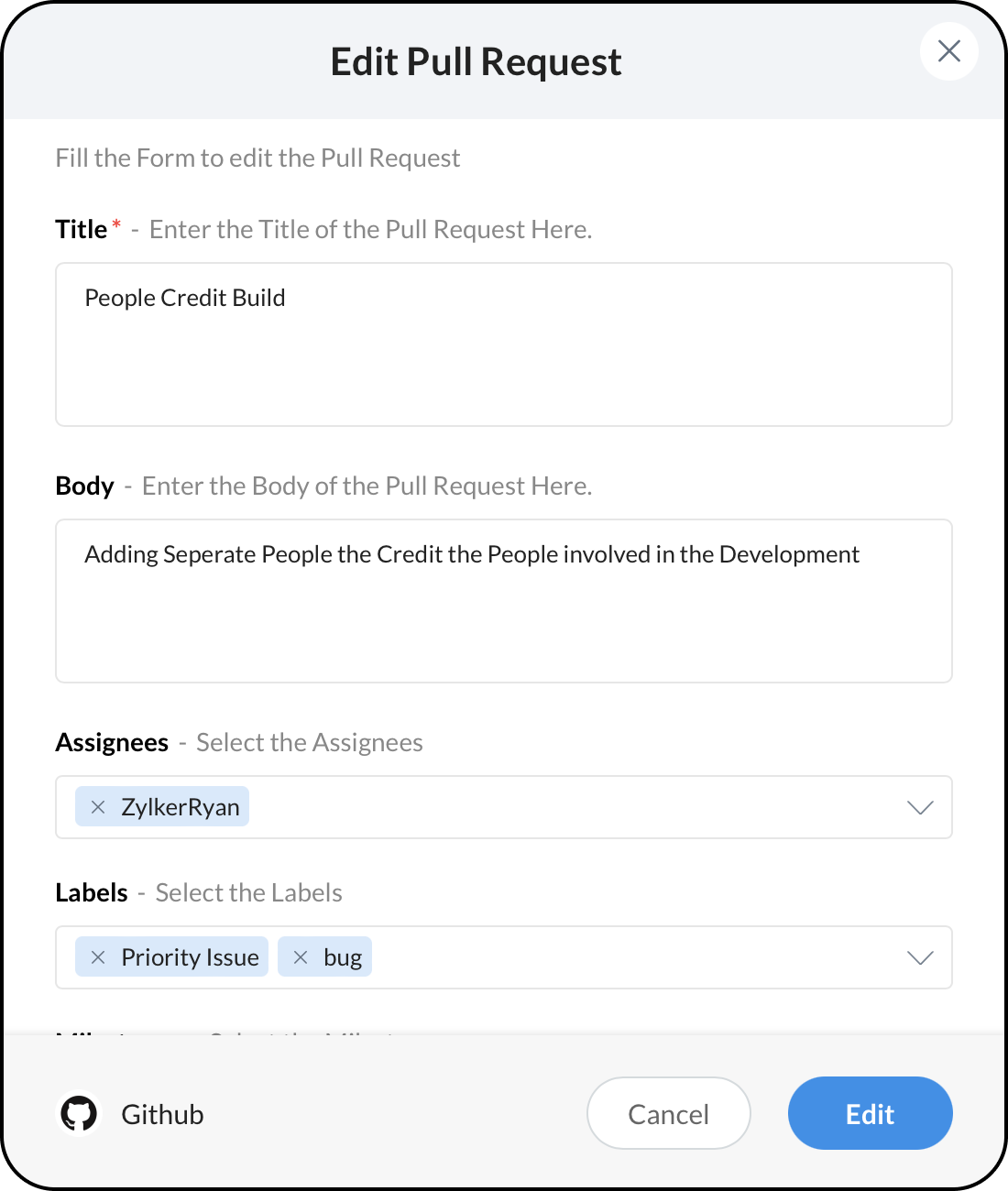The image size is (1008, 1191).
Task: Click the Priority Issue label chip text
Action: 190,957
